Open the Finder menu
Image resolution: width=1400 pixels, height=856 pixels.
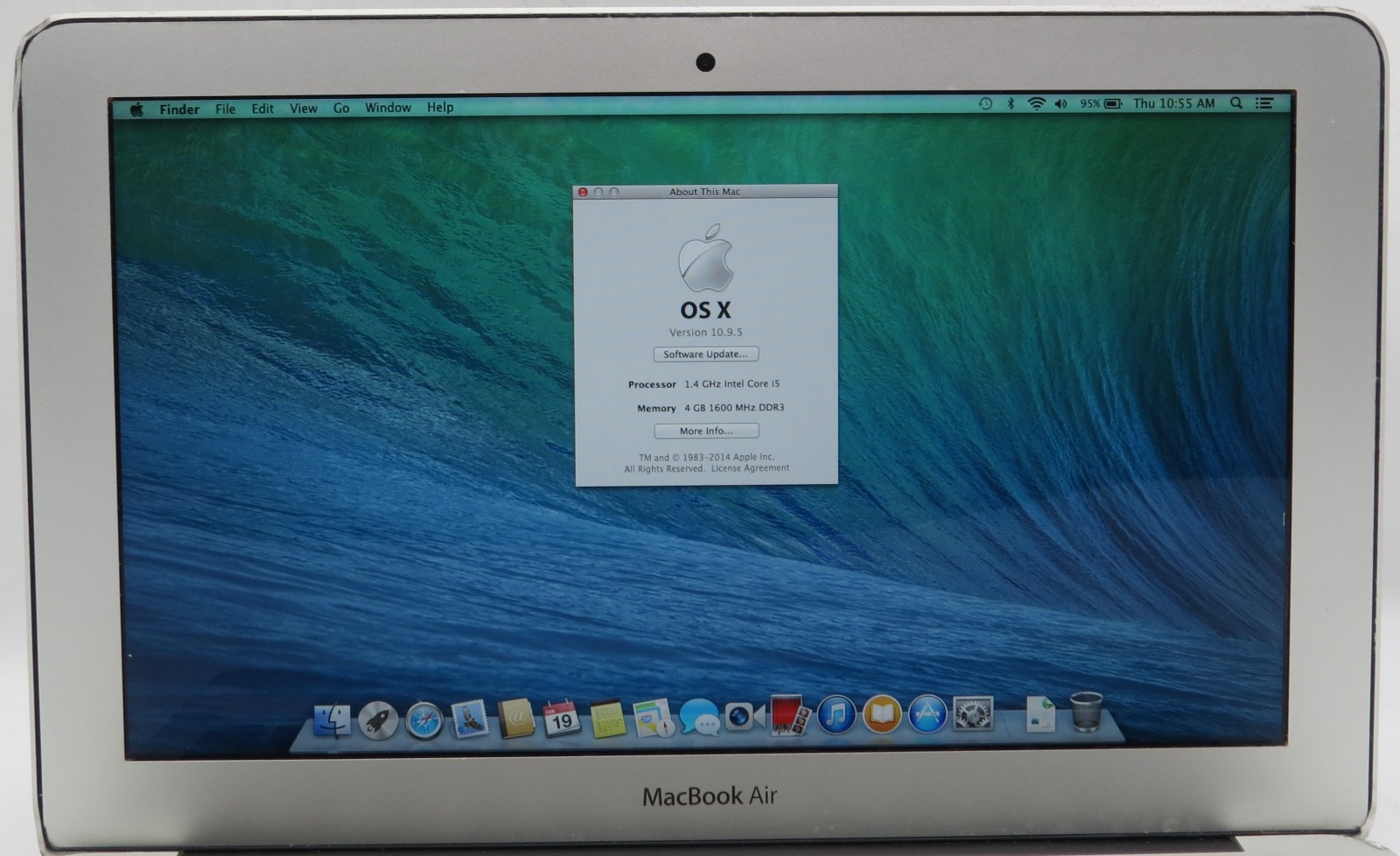click(179, 109)
